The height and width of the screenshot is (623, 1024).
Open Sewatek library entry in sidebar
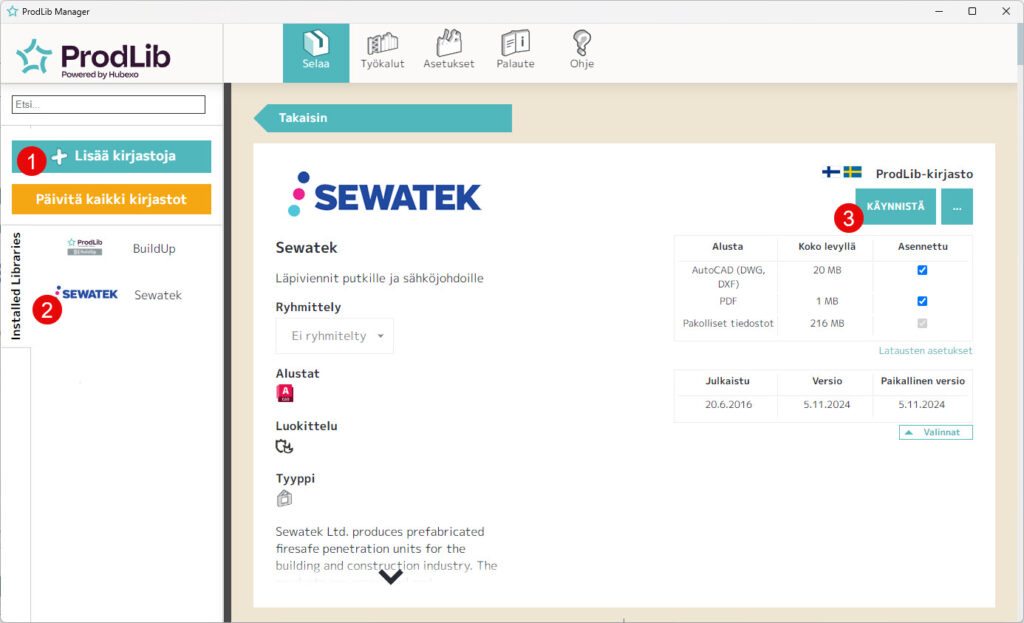tap(158, 295)
